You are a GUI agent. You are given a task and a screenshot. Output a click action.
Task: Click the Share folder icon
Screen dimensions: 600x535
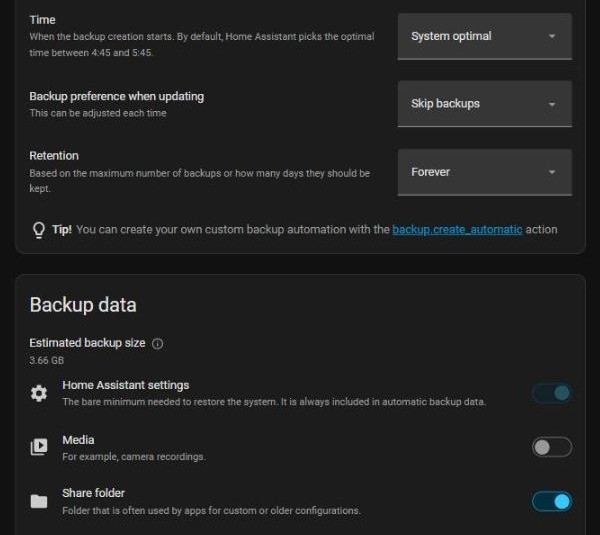tap(39, 501)
